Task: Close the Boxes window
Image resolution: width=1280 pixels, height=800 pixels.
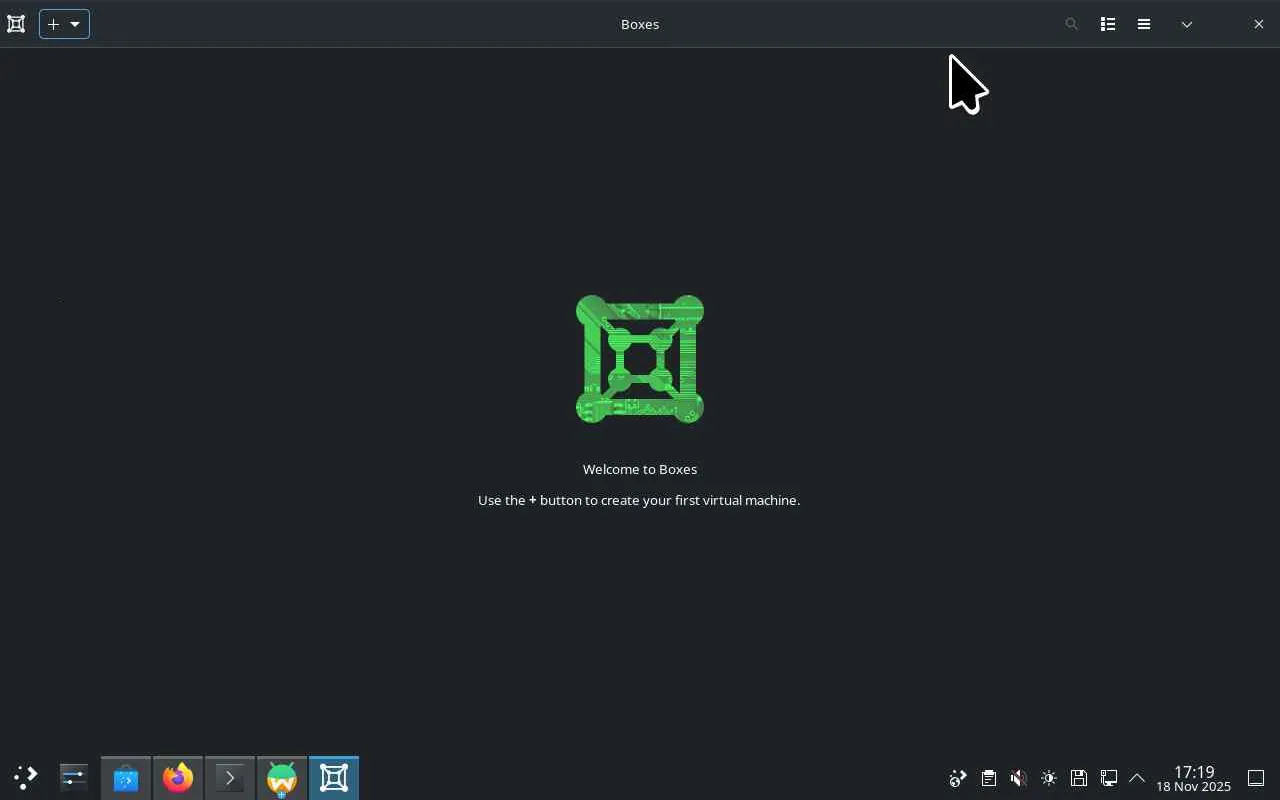Action: tap(1259, 24)
